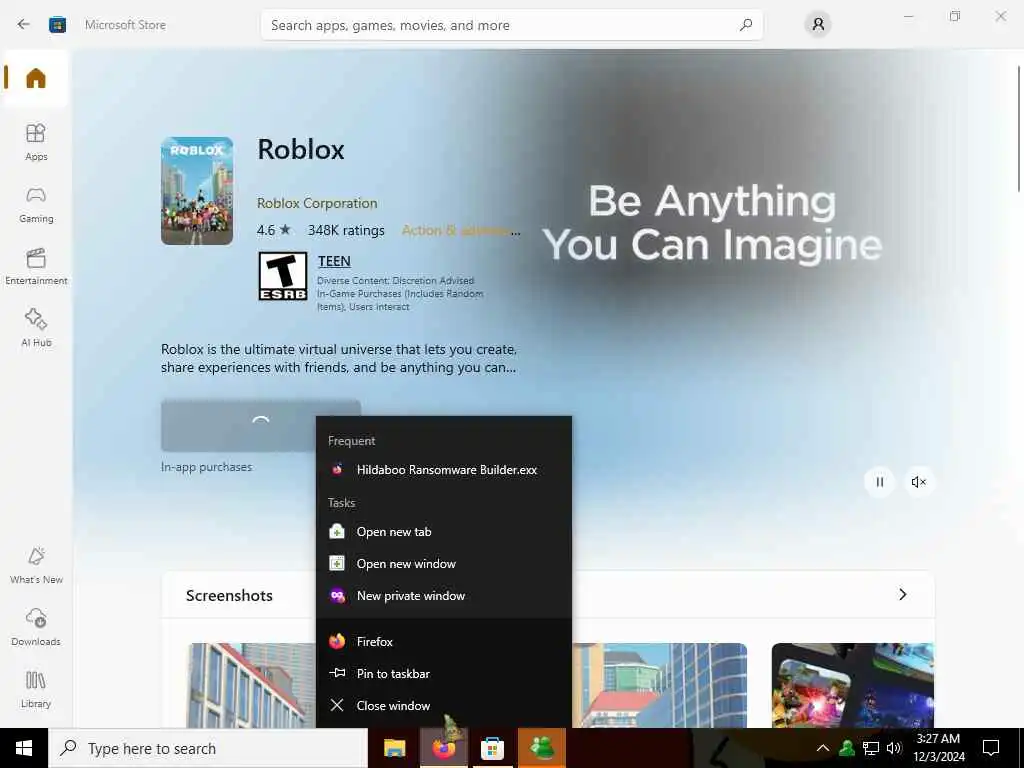The image size is (1024, 768).
Task: Click the 348K ratings text
Action: click(346, 231)
